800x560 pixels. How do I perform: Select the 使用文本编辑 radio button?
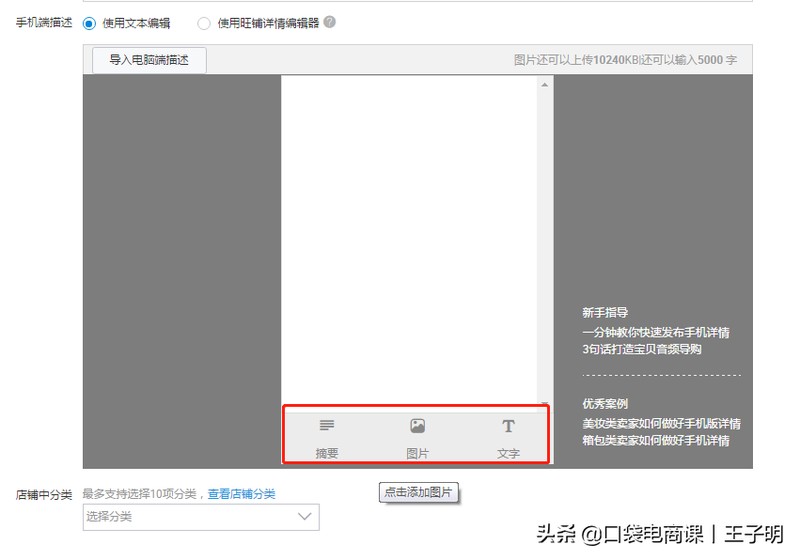(x=89, y=23)
